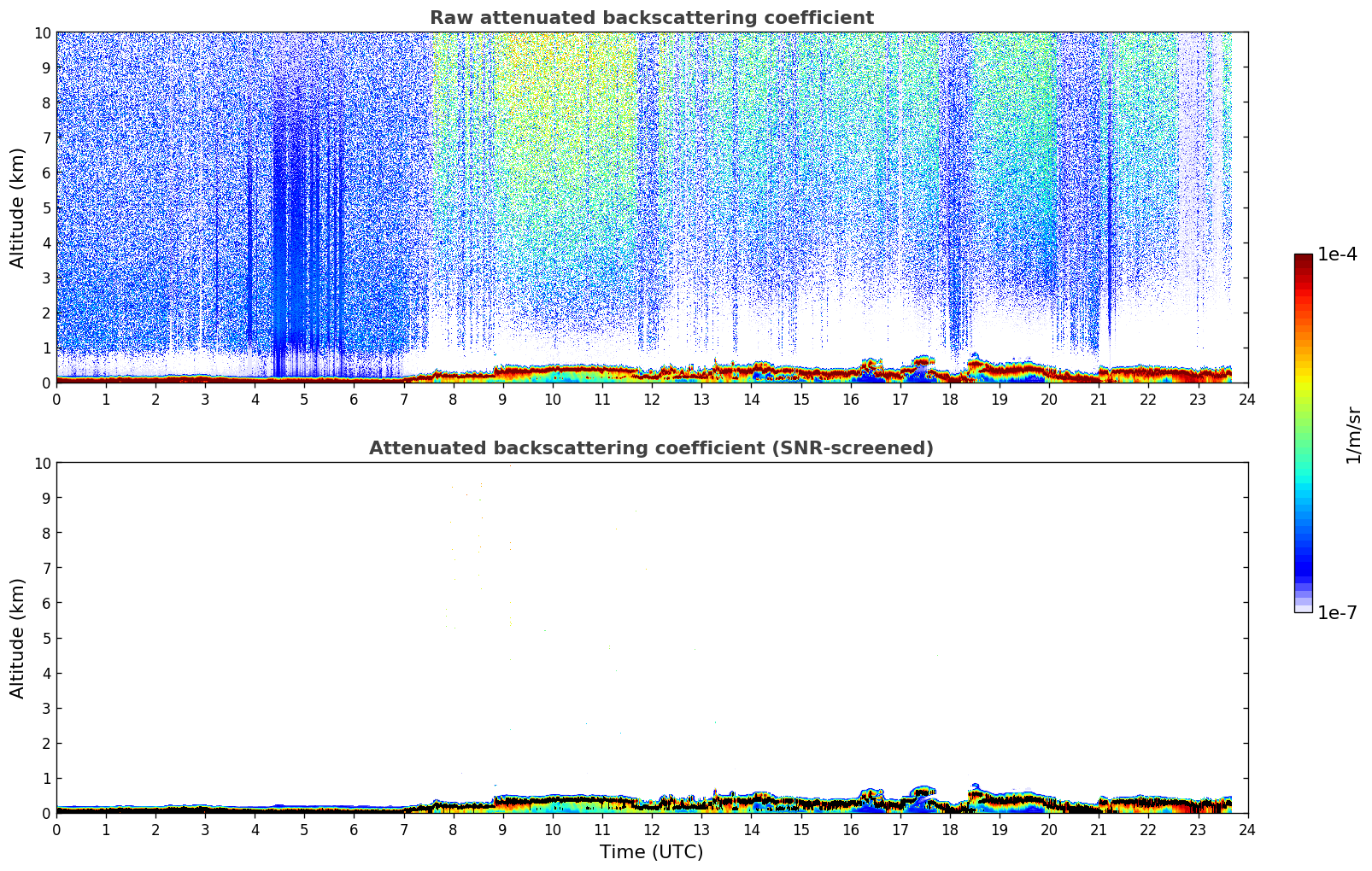Screen dimensions: 1372x871
Task: Click the '1/m/sr' colorbar unit label
Action: point(1352,434)
